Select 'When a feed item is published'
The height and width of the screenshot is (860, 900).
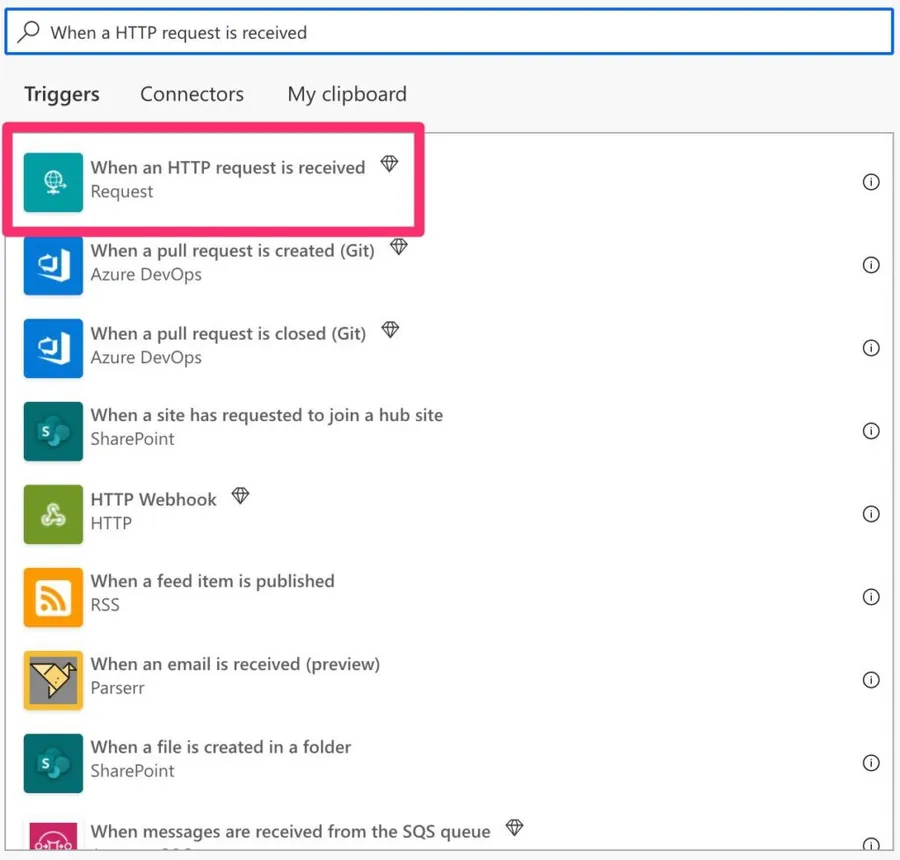click(212, 581)
